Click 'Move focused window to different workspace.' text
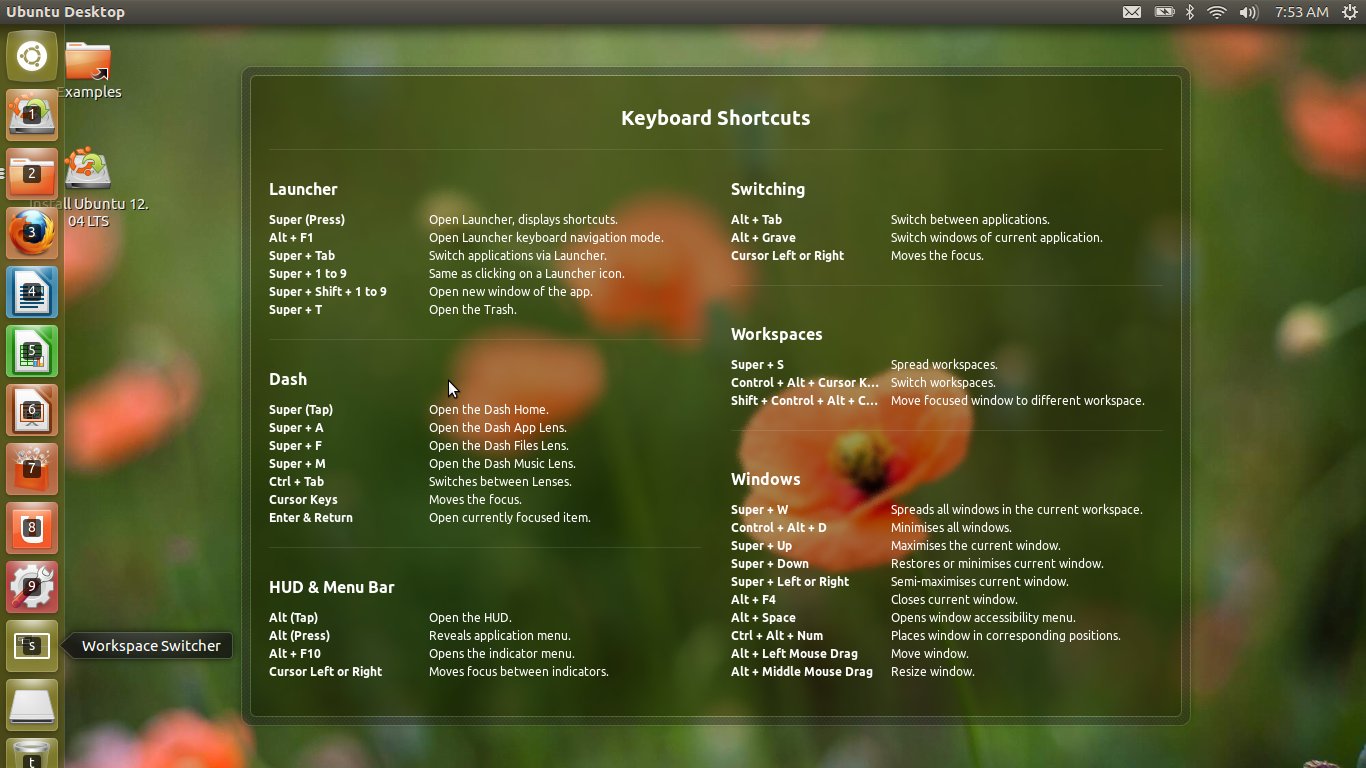This screenshot has height=768, width=1366. click(x=1018, y=401)
